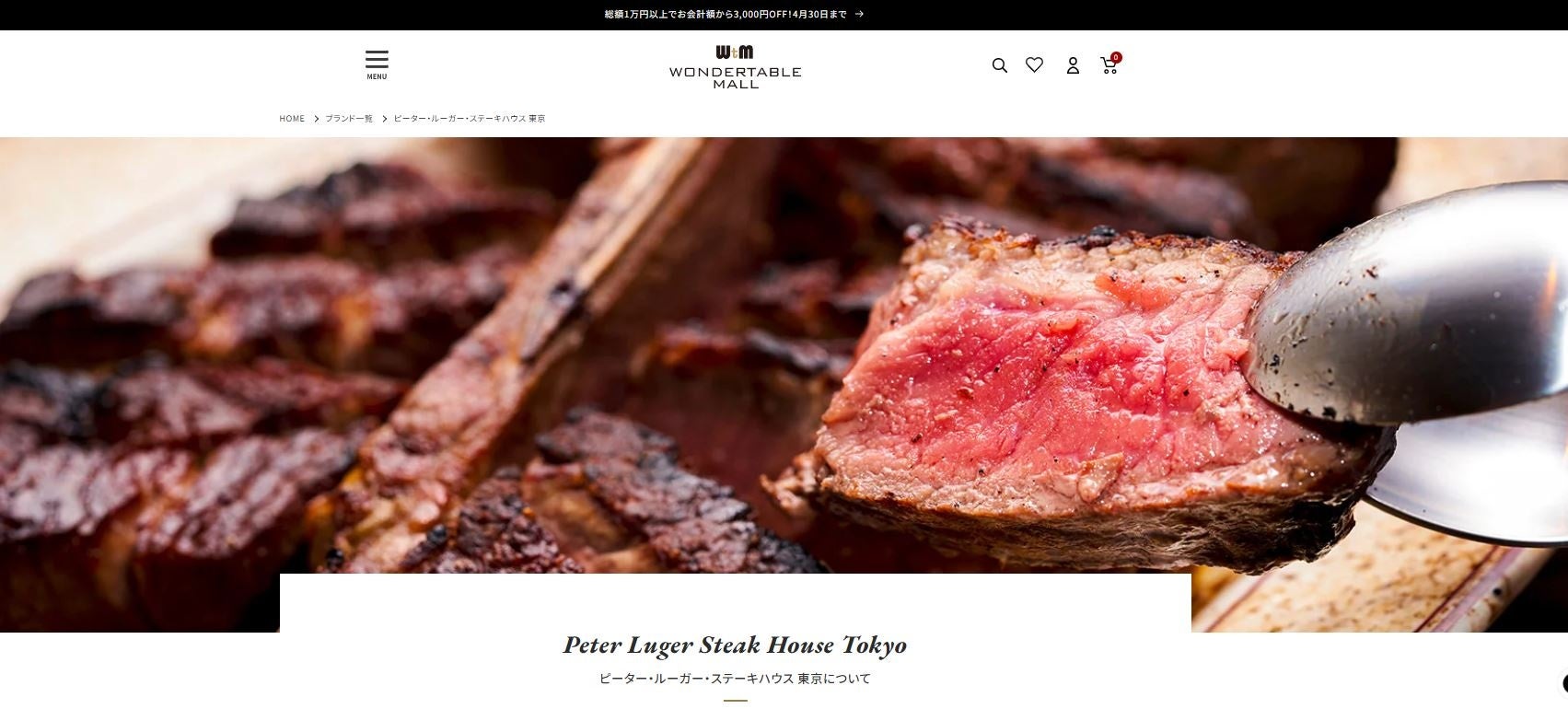
Task: Open the hamburger menu icon
Action: pyautogui.click(x=377, y=60)
